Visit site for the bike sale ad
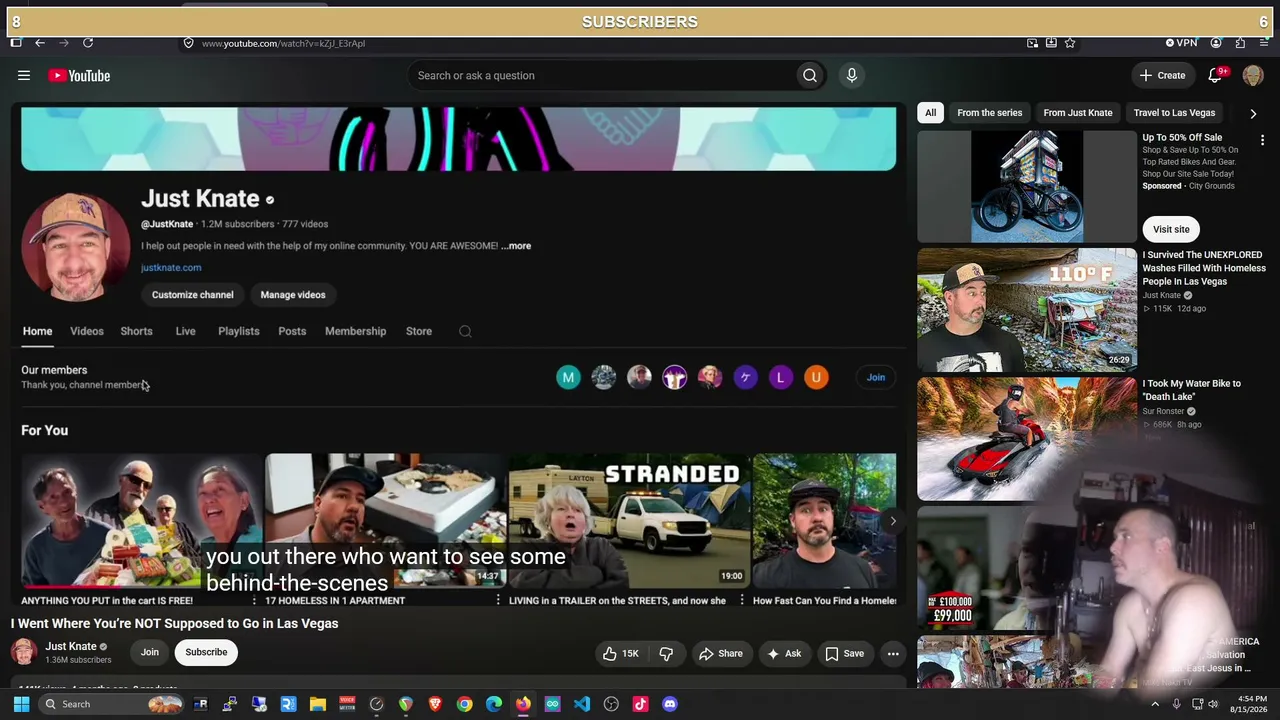The width and height of the screenshot is (1280, 720). [x=1171, y=230]
